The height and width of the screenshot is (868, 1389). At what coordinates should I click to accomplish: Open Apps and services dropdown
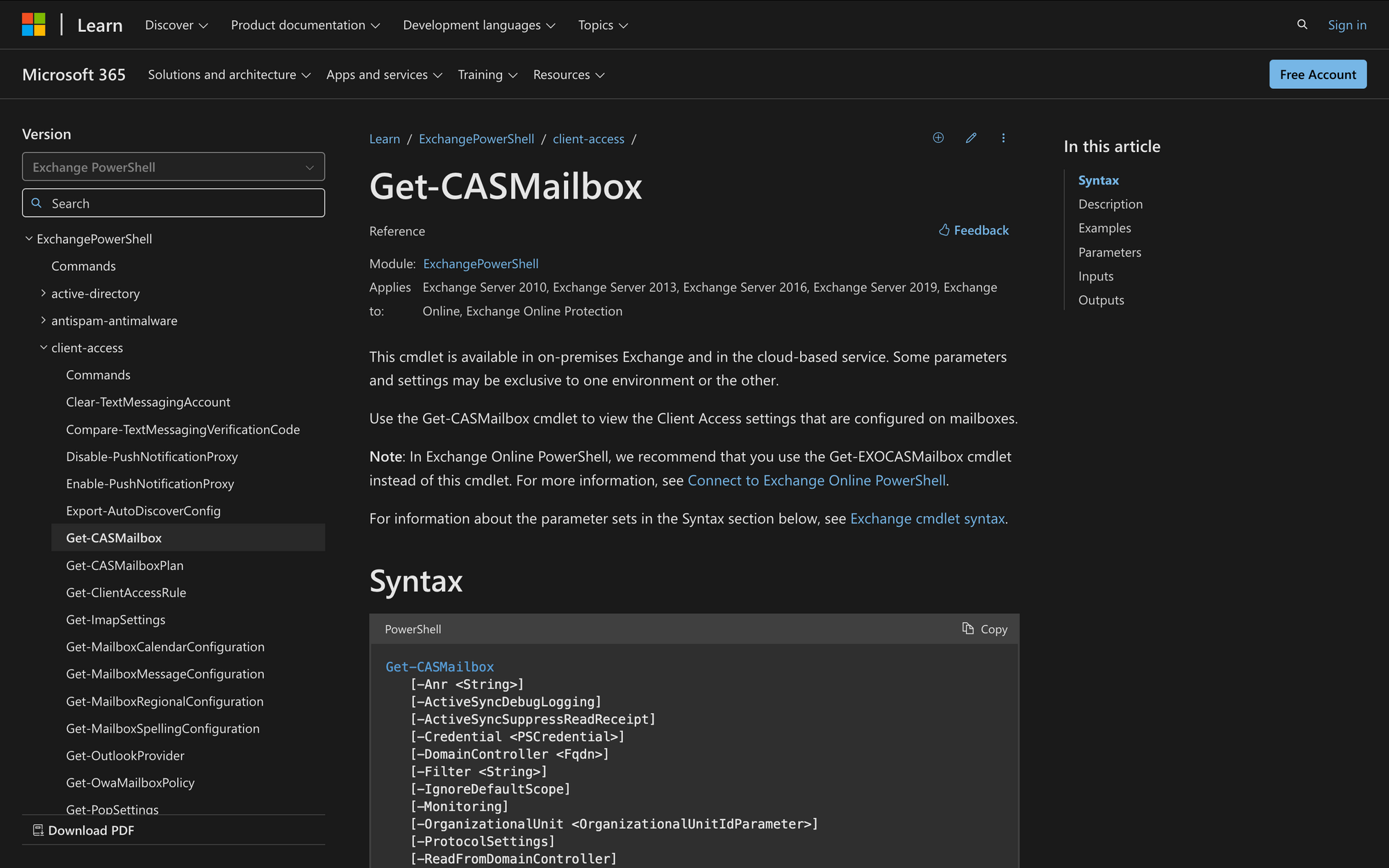point(384,74)
